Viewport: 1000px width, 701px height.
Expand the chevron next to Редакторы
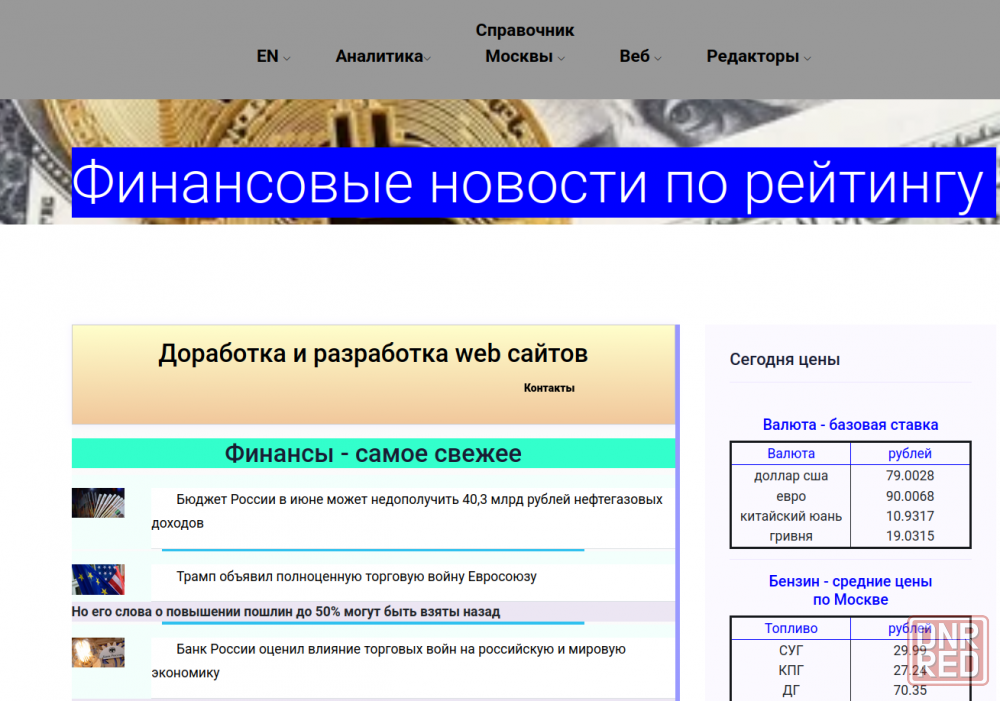[x=807, y=58]
